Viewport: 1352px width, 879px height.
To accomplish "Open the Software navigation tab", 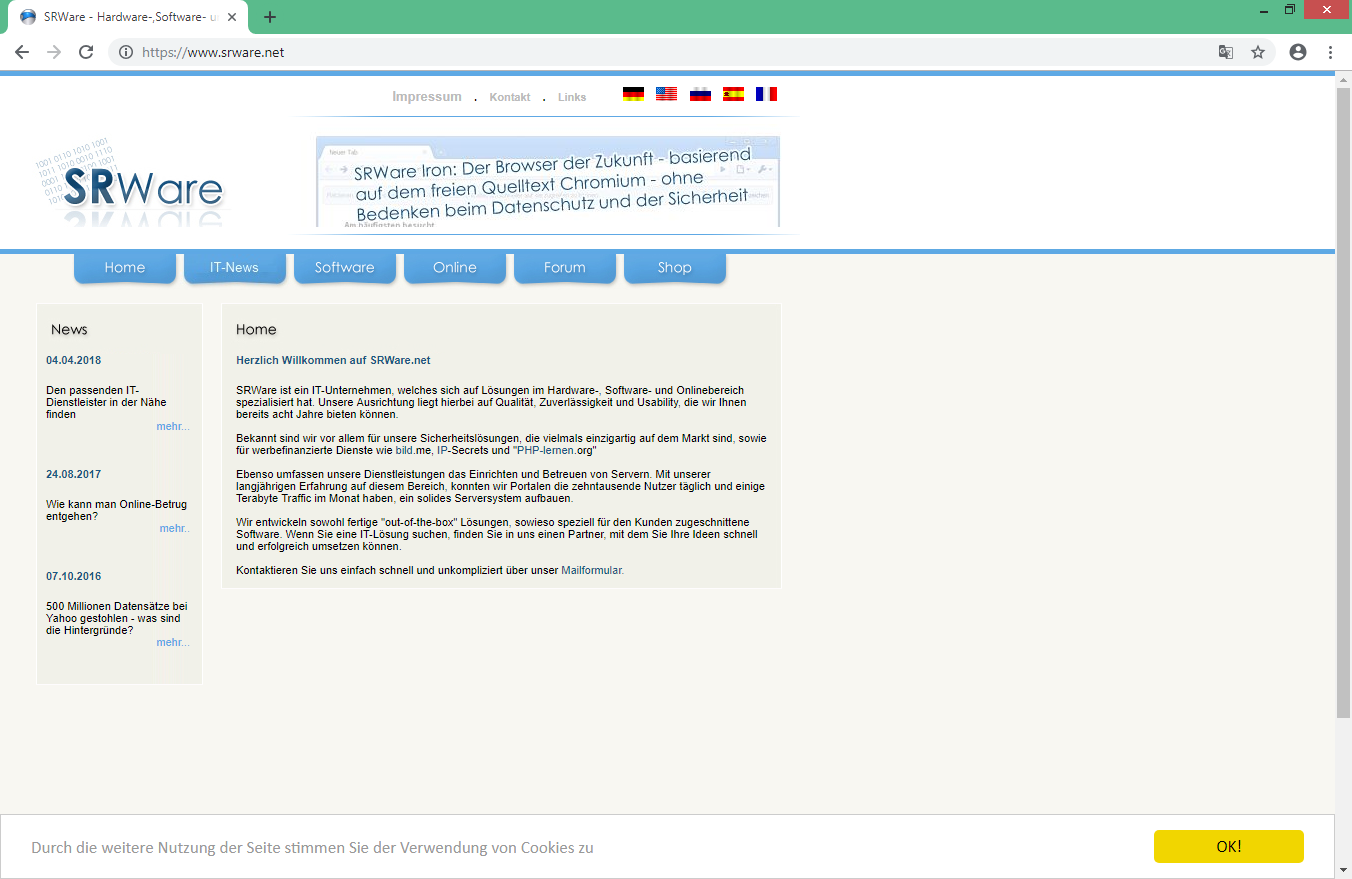I will 345,267.
